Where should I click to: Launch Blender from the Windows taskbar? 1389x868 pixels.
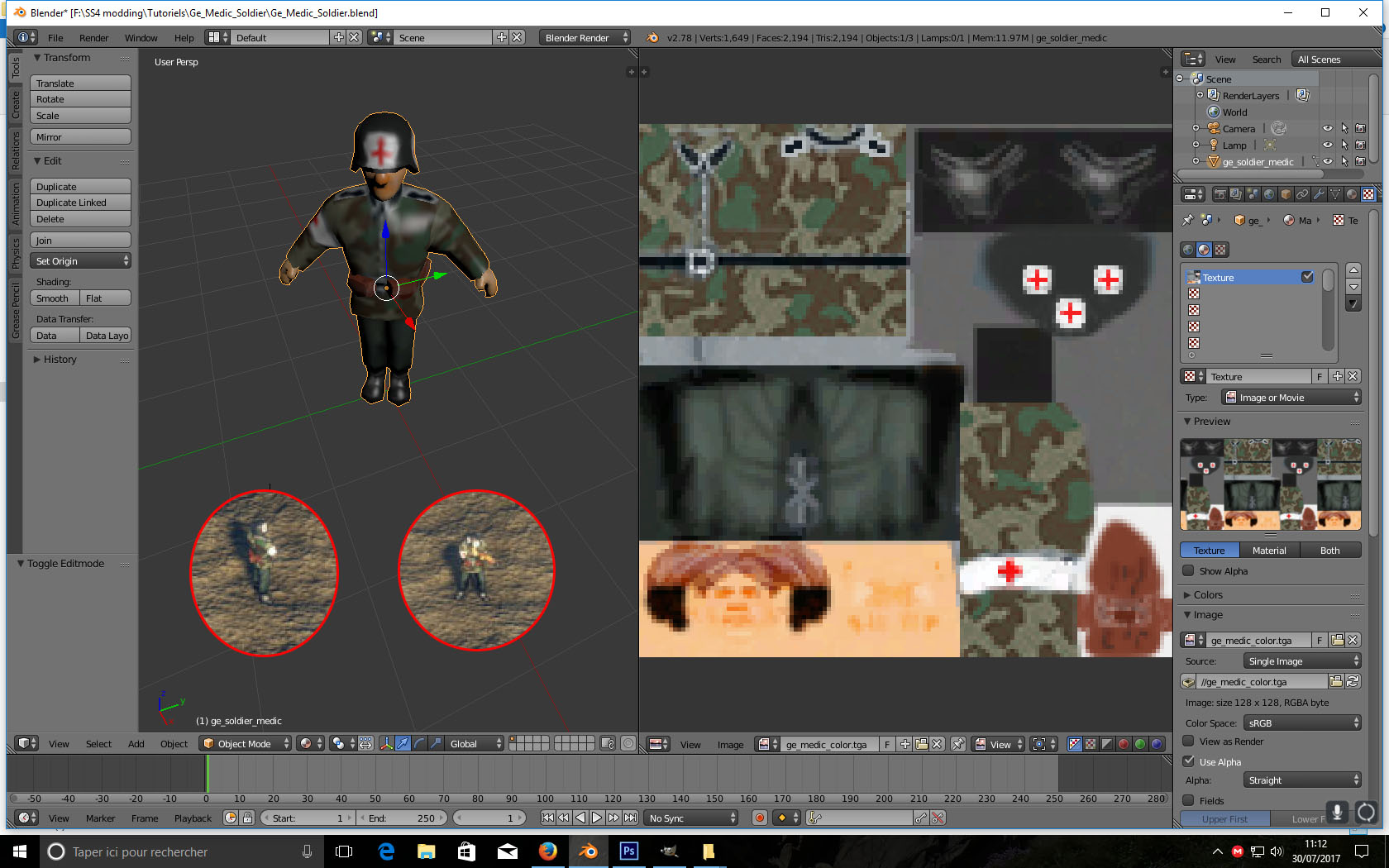click(x=588, y=851)
